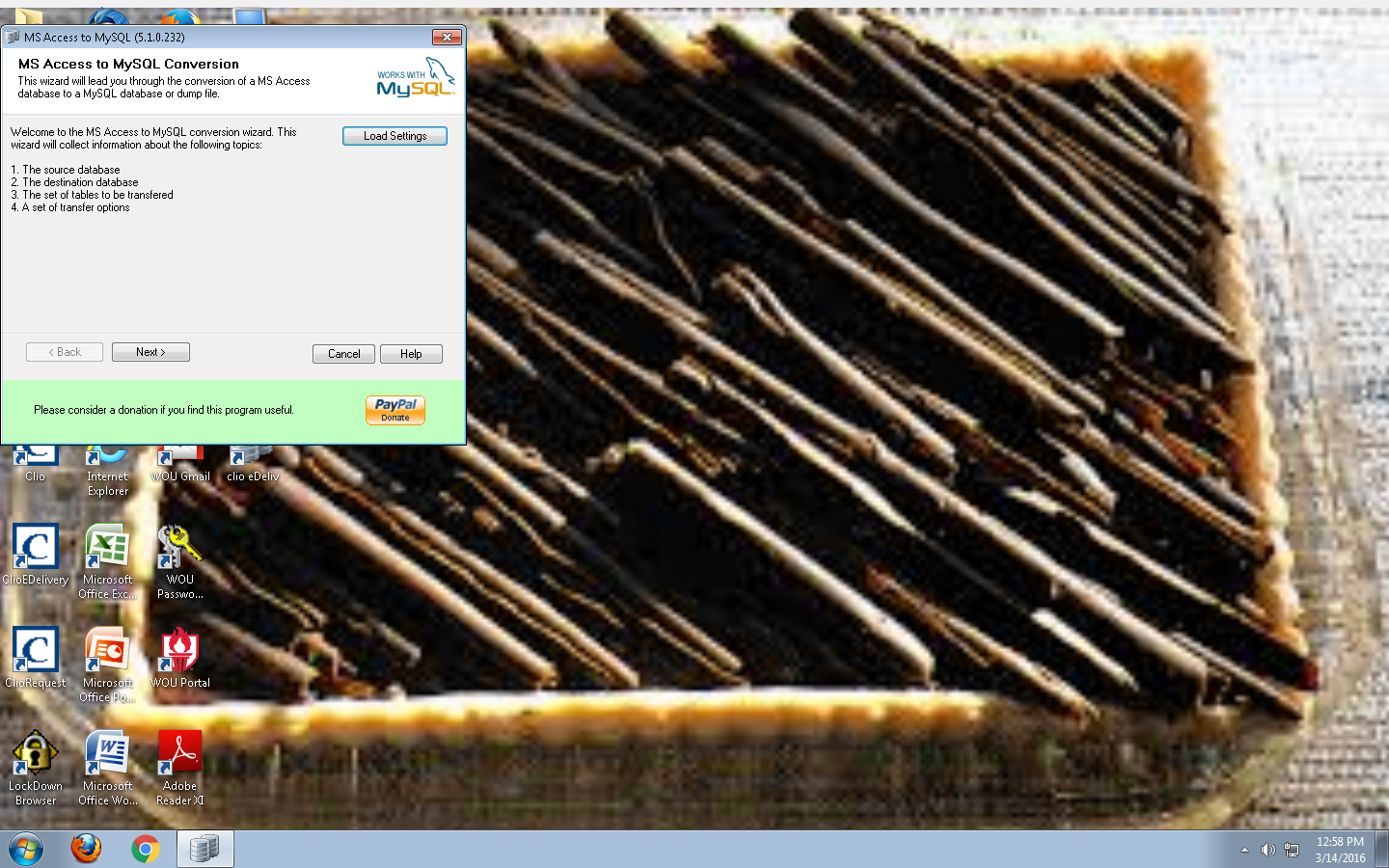Viewport: 1389px width, 868px height.
Task: Open the Windows Start menu
Action: pyautogui.click(x=26, y=850)
